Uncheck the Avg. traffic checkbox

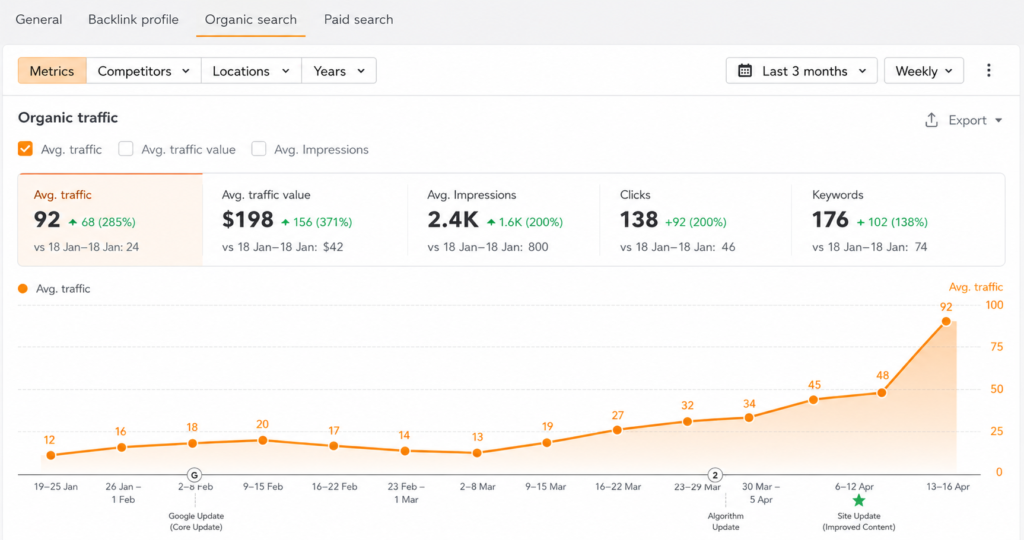25,149
